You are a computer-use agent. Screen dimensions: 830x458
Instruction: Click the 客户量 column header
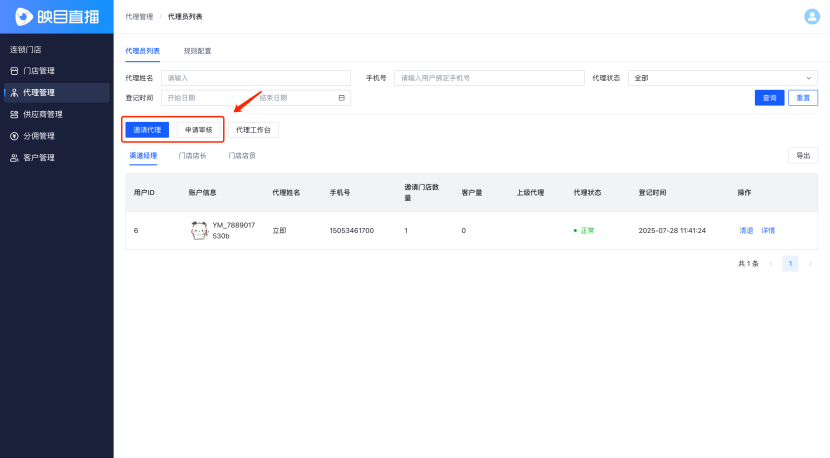(472, 193)
